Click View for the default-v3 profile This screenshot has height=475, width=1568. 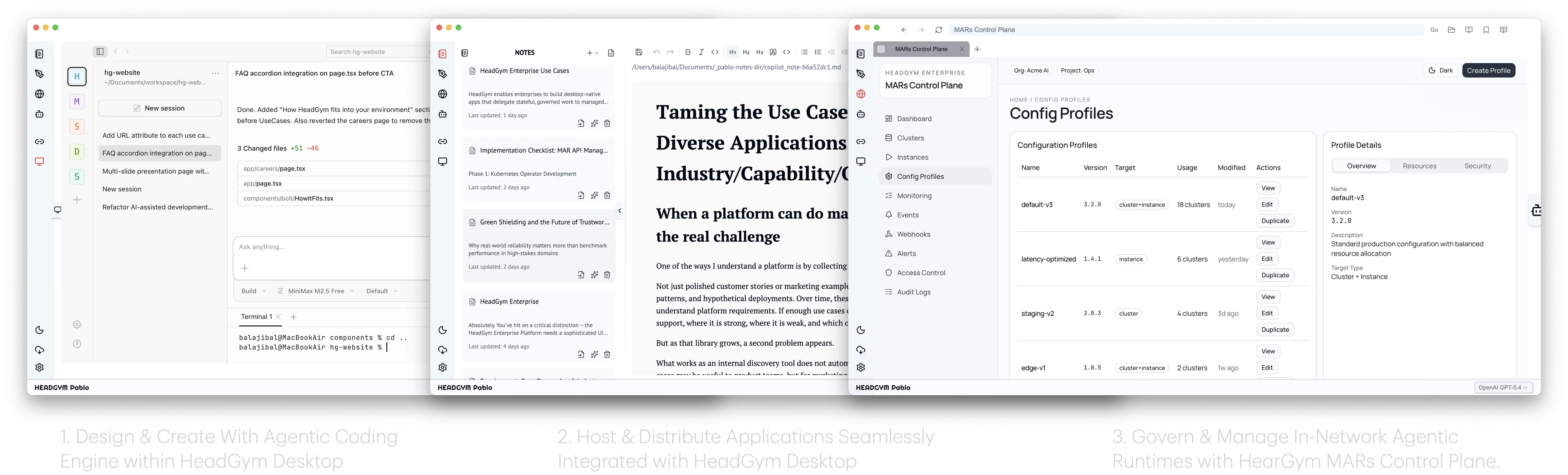click(1268, 188)
